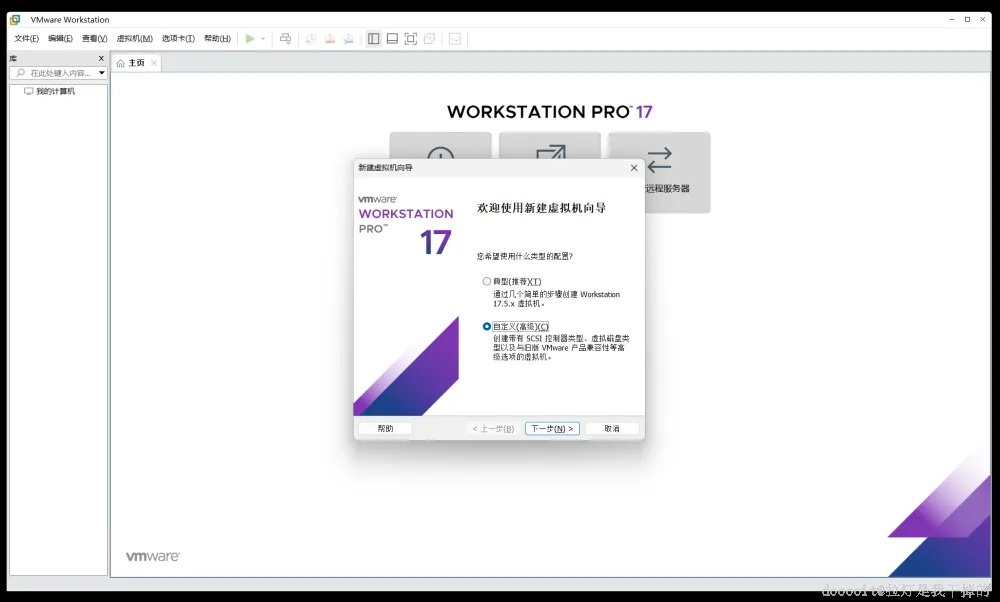This screenshot has height=602, width=1000.
Task: Expand the library search dropdown arrow
Action: 101,73
